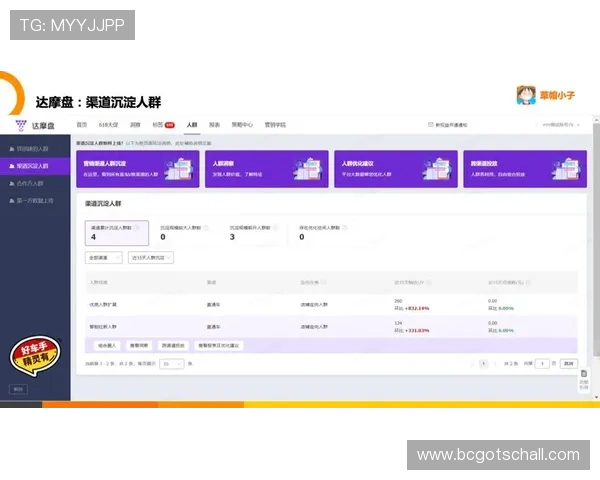Click help icon next to 存在优化空间人群数
This screenshot has width=600, height=480.
tap(345, 228)
